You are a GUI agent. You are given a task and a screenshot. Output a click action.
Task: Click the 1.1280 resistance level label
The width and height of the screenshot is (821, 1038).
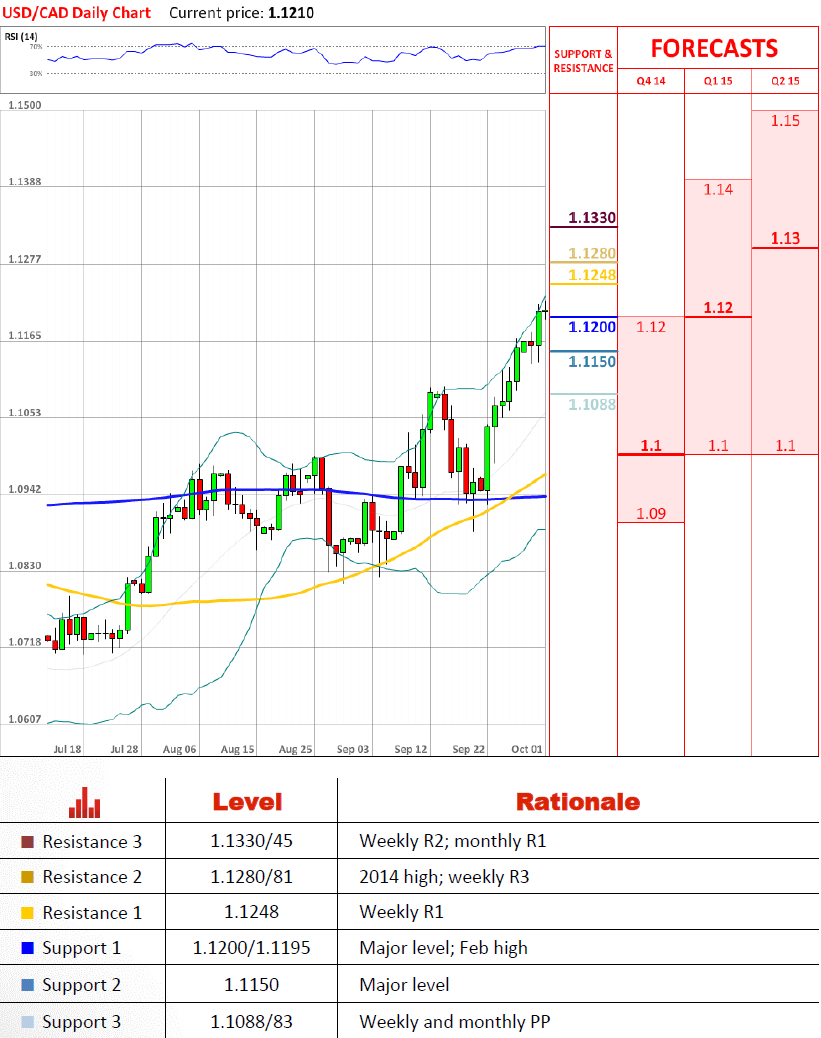(592, 254)
